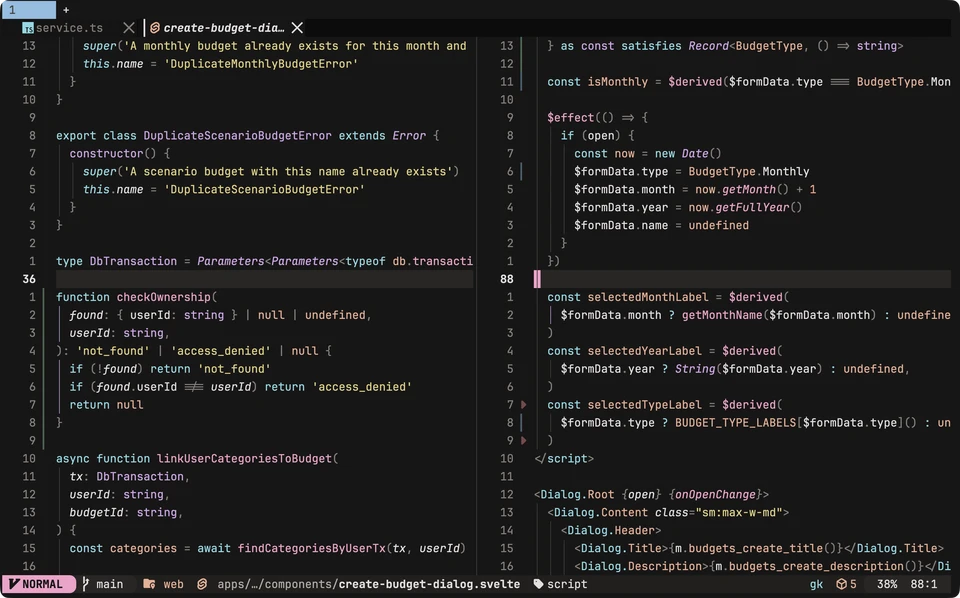Viewport: 960px width, 598px height.
Task: Click the <Dialog.Header> tag
Action: point(611,530)
